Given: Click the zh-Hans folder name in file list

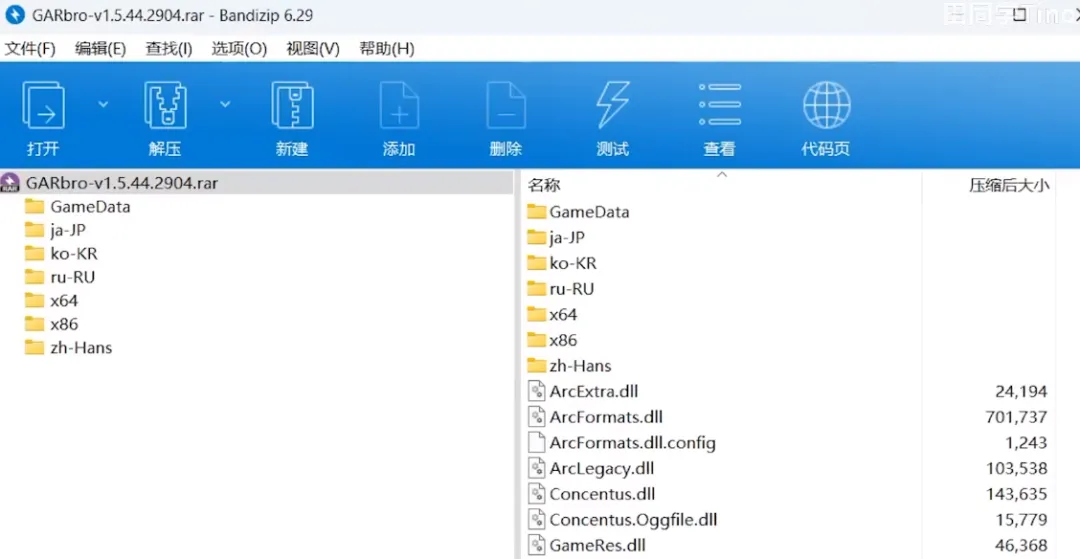Looking at the screenshot, I should coord(580,366).
